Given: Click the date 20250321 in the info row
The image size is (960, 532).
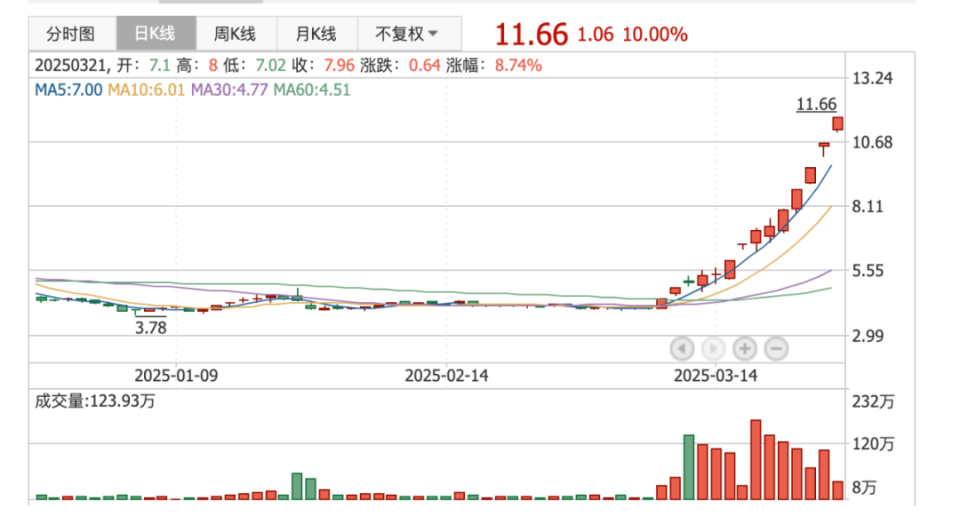Looking at the screenshot, I should click(x=71, y=65).
